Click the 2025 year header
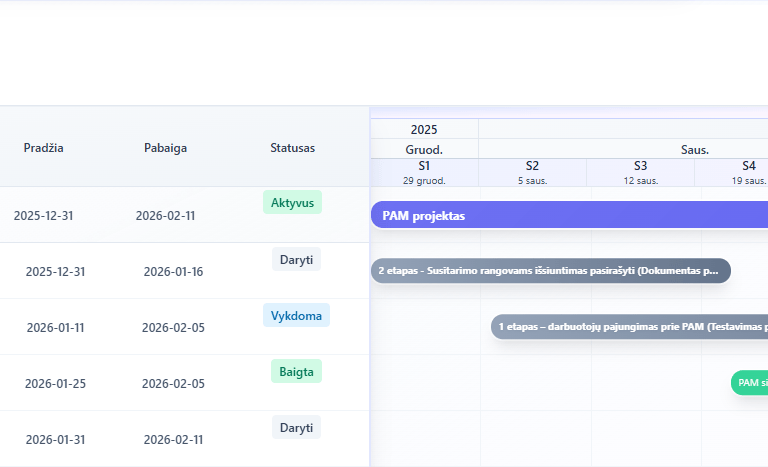The width and height of the screenshot is (768, 467). [x=424, y=129]
